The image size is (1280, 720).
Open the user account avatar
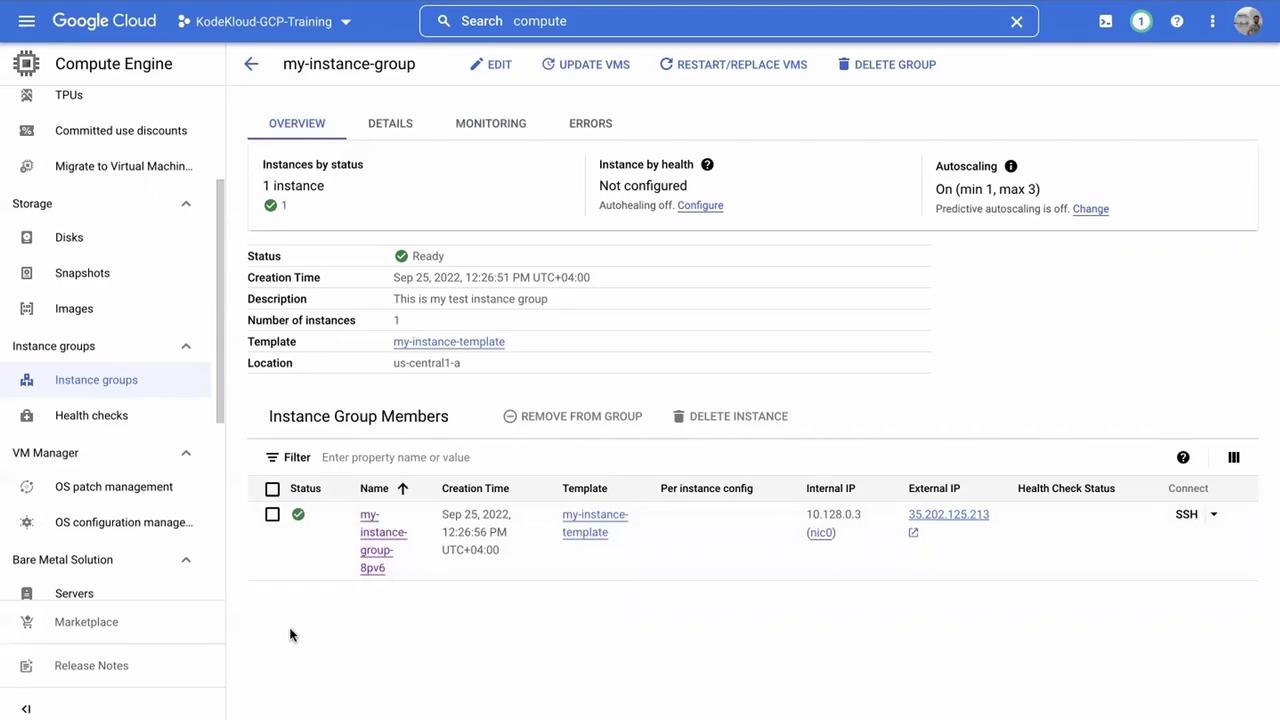(1248, 21)
